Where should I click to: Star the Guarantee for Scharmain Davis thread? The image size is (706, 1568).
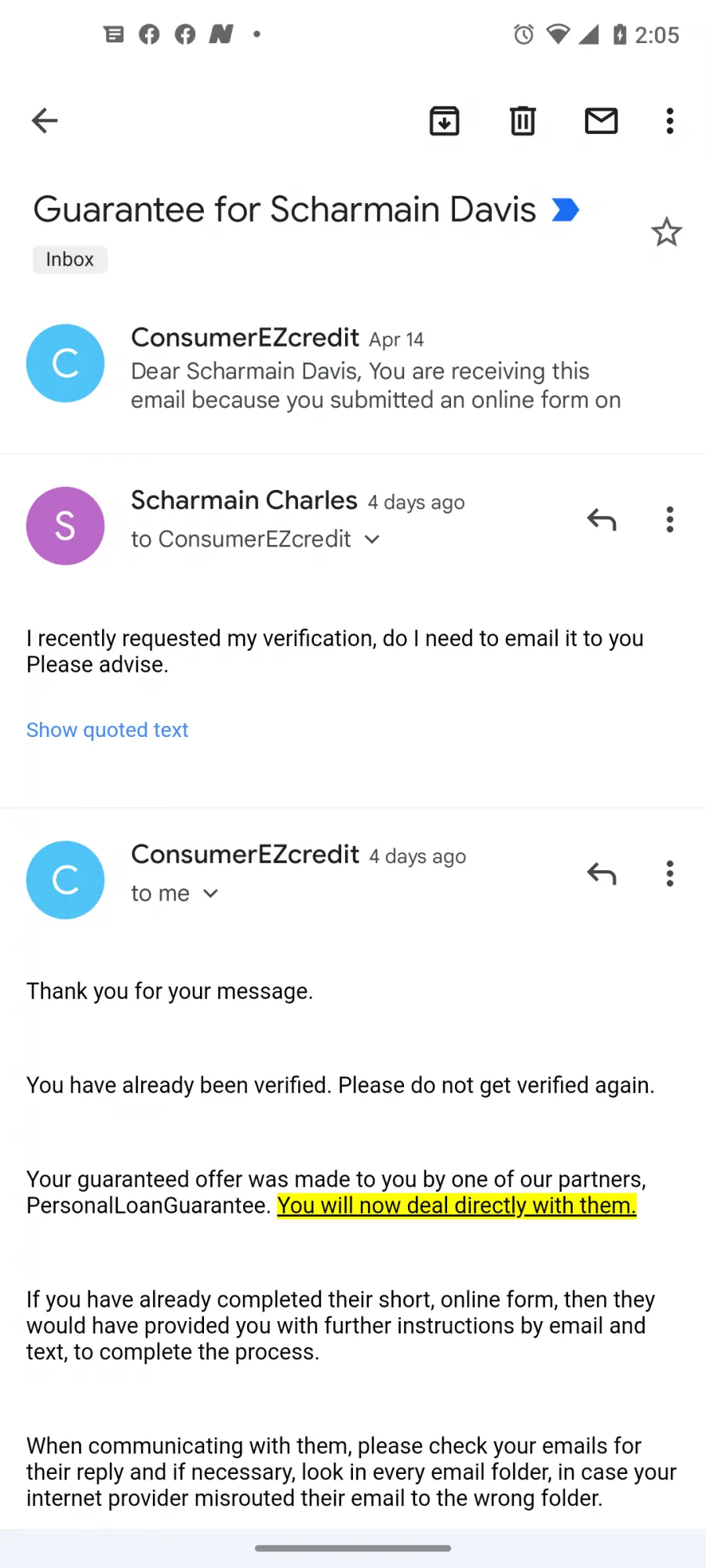pyautogui.click(x=667, y=232)
